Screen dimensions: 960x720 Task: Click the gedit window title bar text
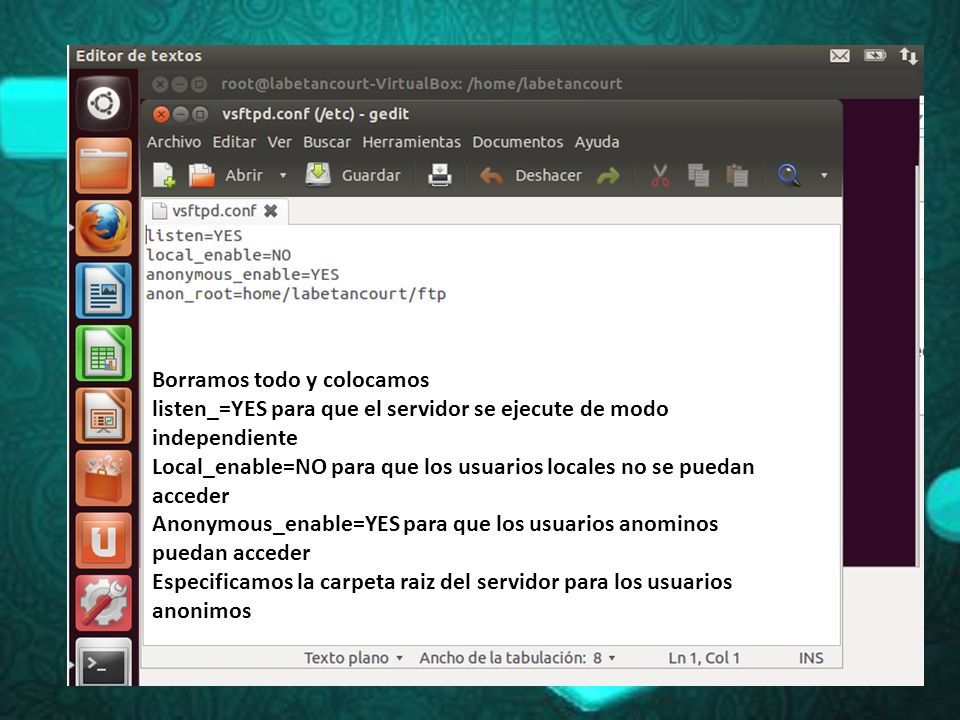pos(315,114)
